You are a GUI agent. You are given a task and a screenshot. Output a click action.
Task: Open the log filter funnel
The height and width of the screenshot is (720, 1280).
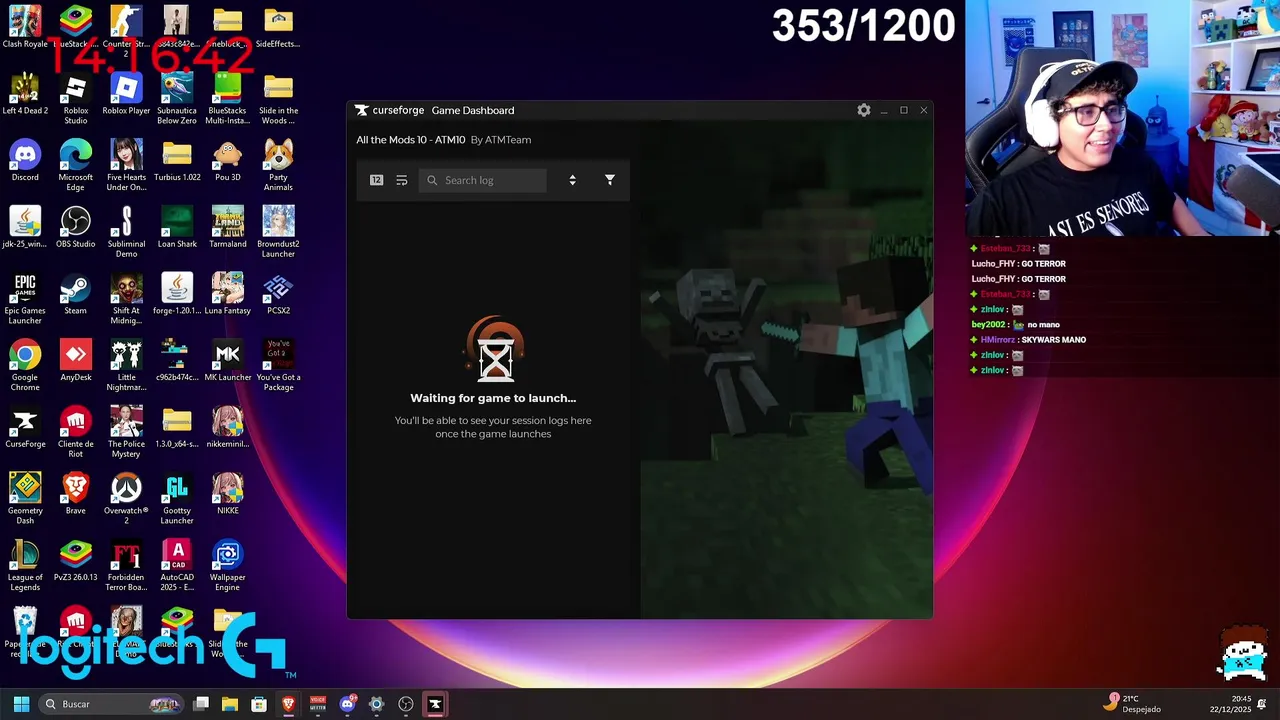point(610,180)
